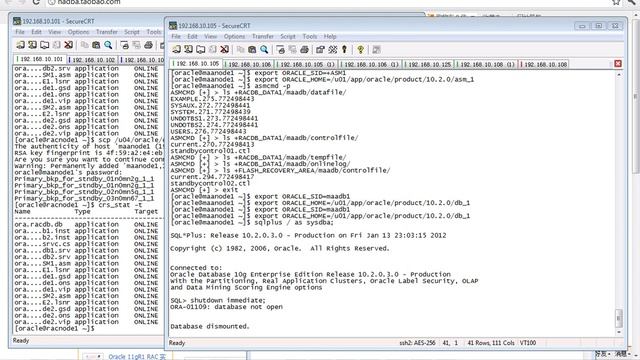Open Transfer menu in 192.168.10.101 window
Viewport: 640px width, 360px height.
107,32
